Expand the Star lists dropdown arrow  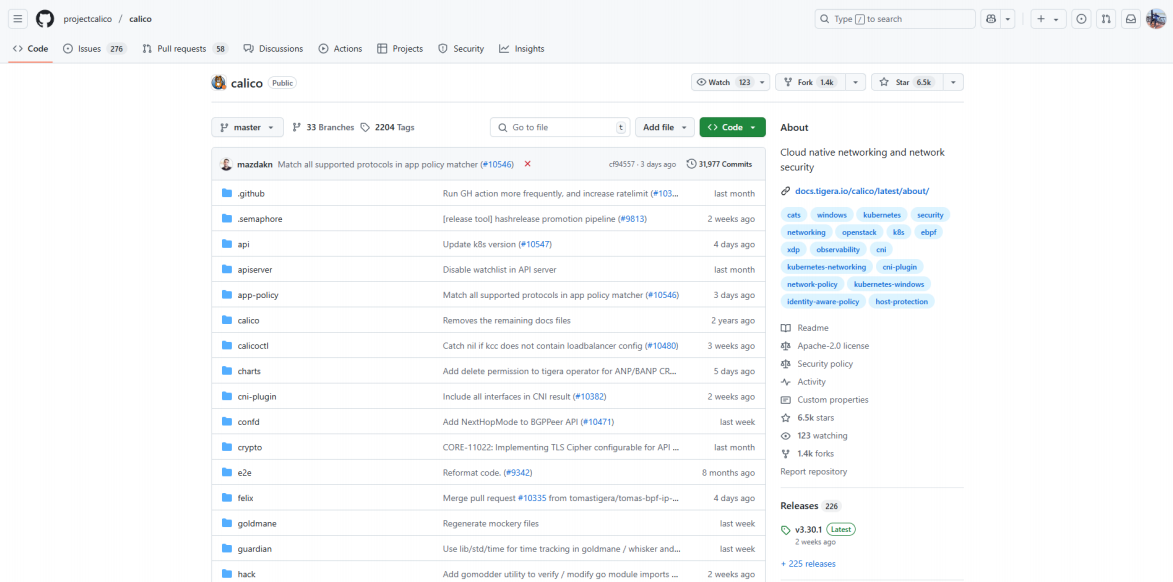(x=953, y=82)
